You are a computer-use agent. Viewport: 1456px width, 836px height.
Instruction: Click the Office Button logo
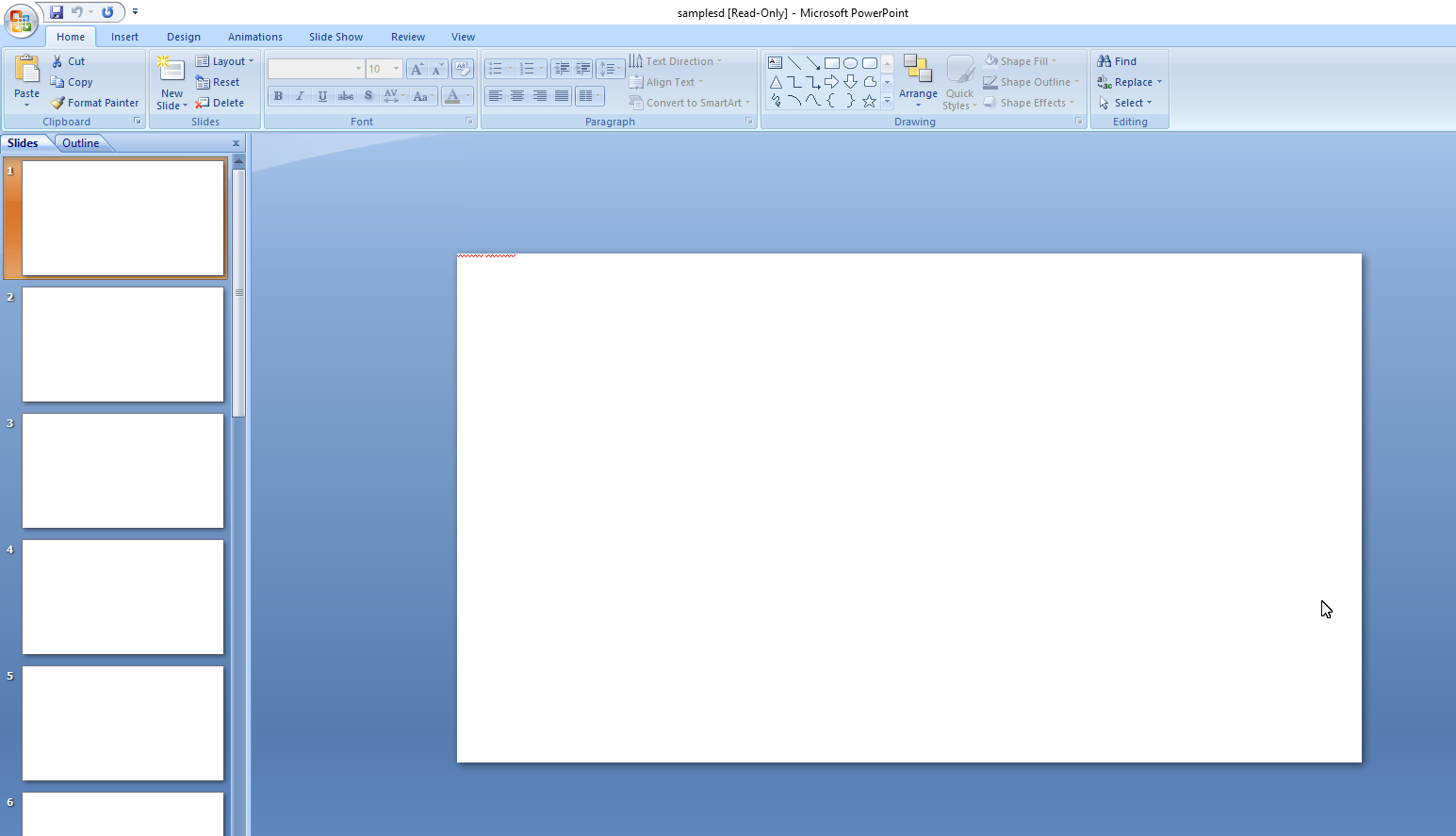click(x=20, y=20)
